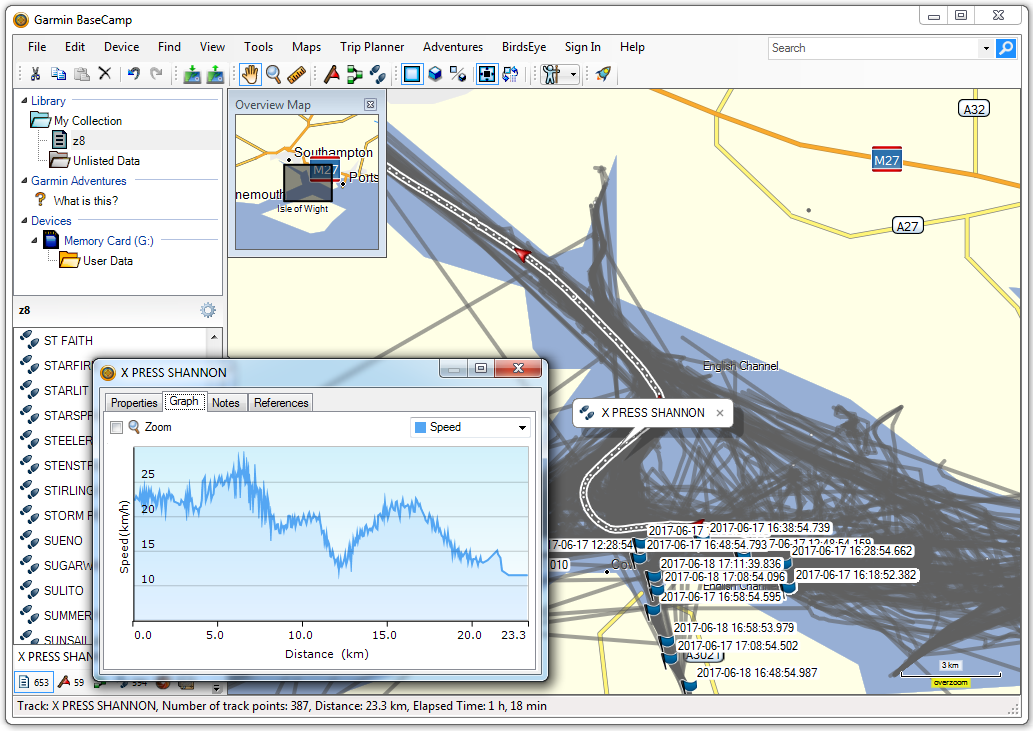The height and width of the screenshot is (731, 1033).
Task: Click the Undo arrow icon
Action: [134, 74]
